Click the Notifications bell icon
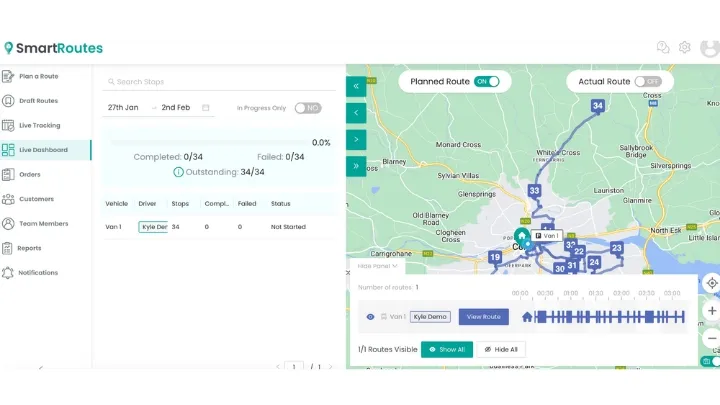The height and width of the screenshot is (405, 720). 8,273
